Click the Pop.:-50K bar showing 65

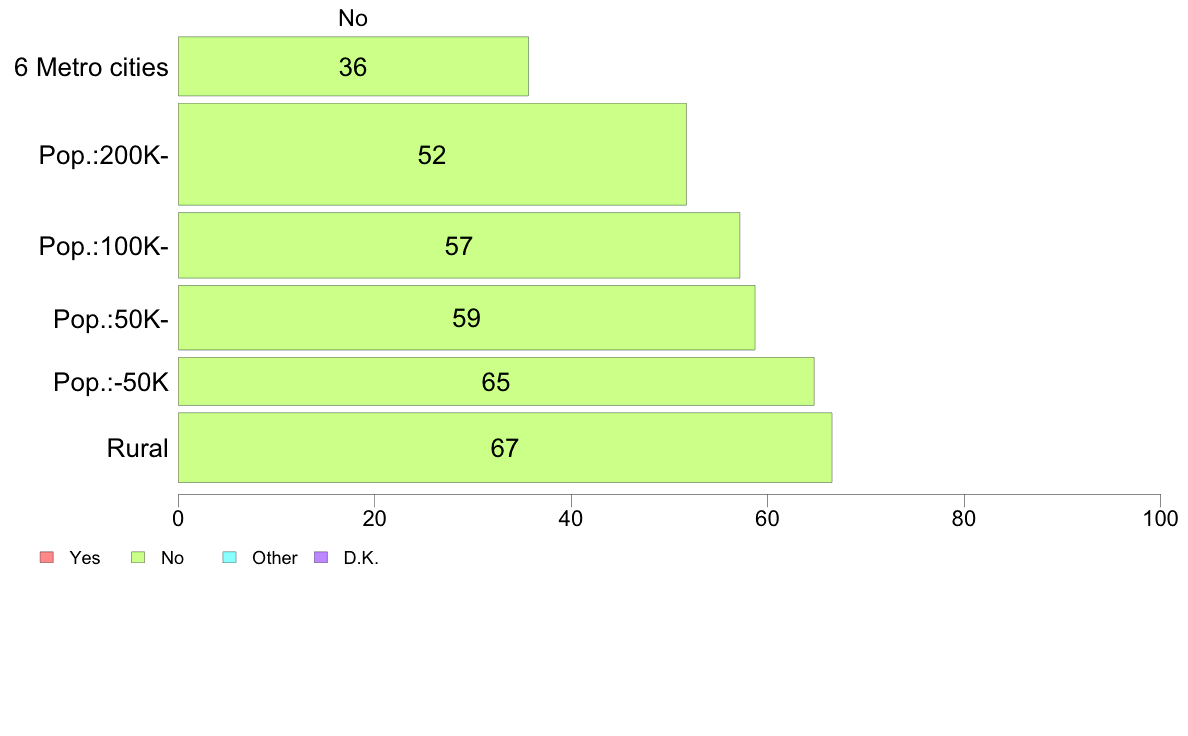[496, 381]
